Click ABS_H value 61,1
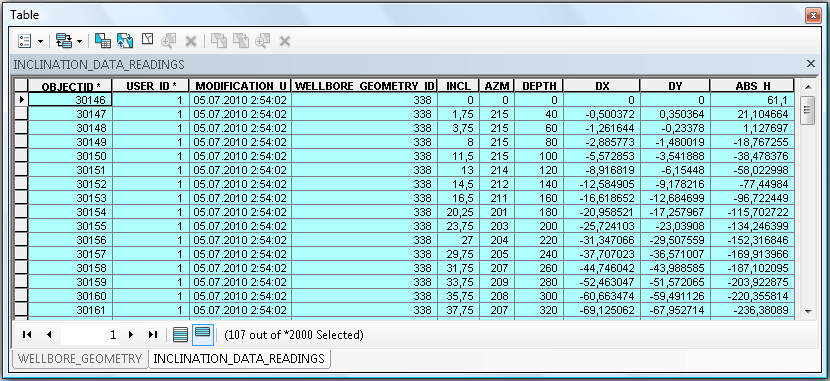This screenshot has height=381, width=830. (x=752, y=99)
